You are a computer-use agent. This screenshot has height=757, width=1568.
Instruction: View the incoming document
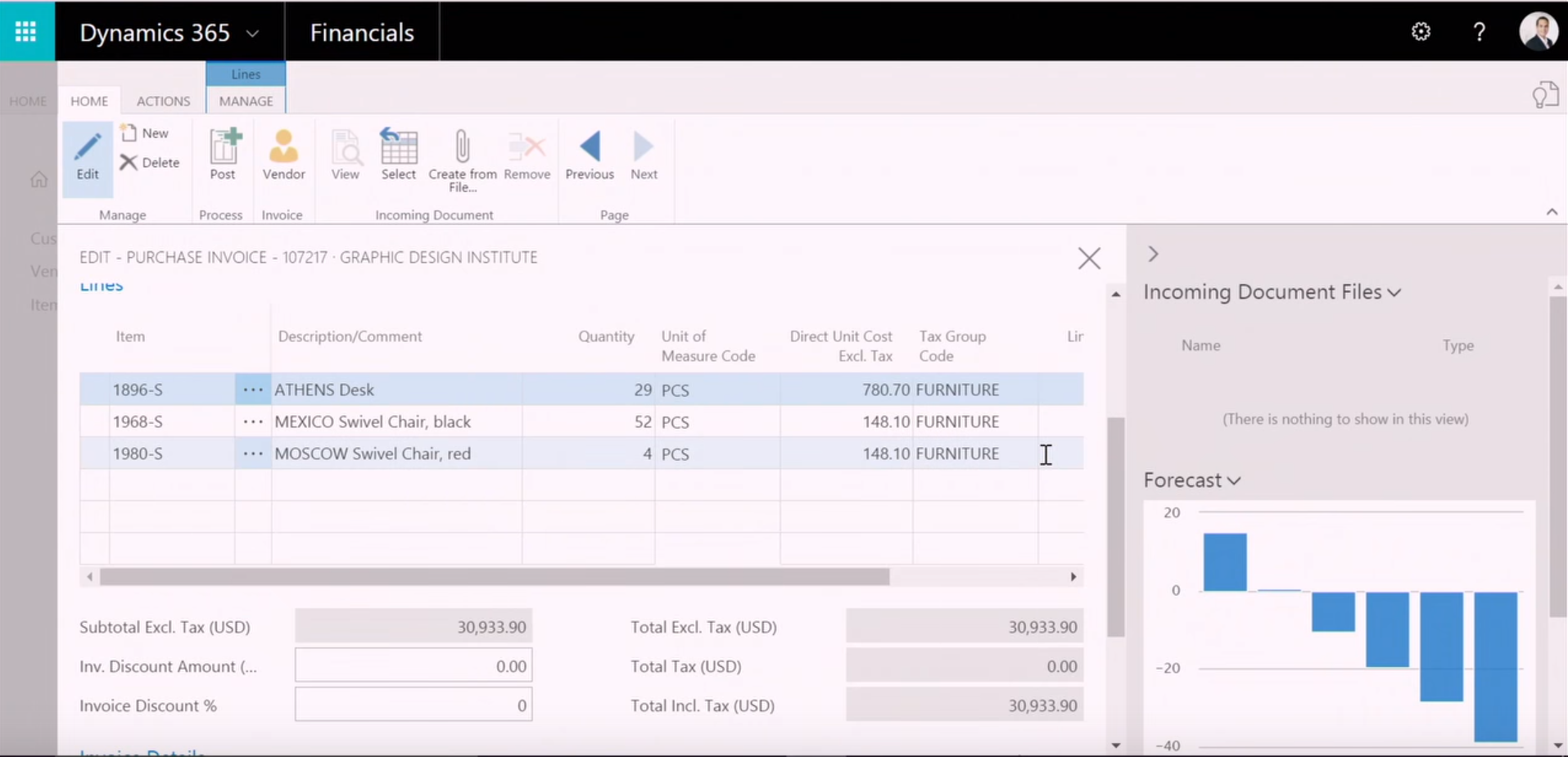pos(346,155)
